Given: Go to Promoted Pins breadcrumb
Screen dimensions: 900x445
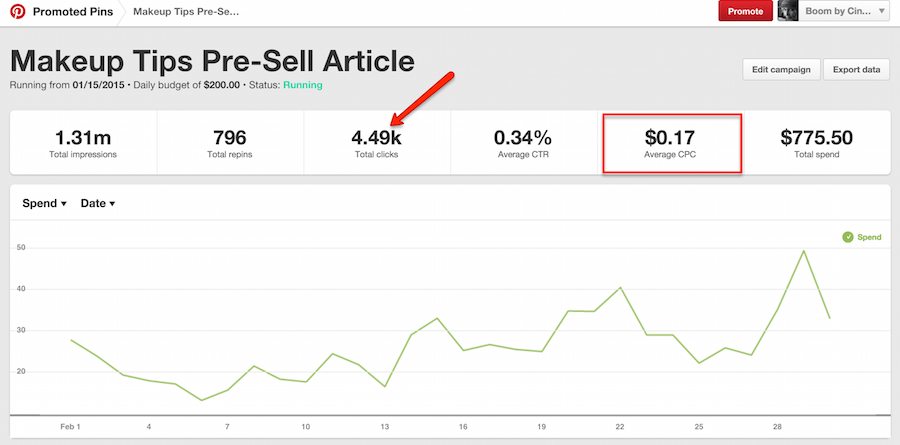Looking at the screenshot, I should [73, 11].
